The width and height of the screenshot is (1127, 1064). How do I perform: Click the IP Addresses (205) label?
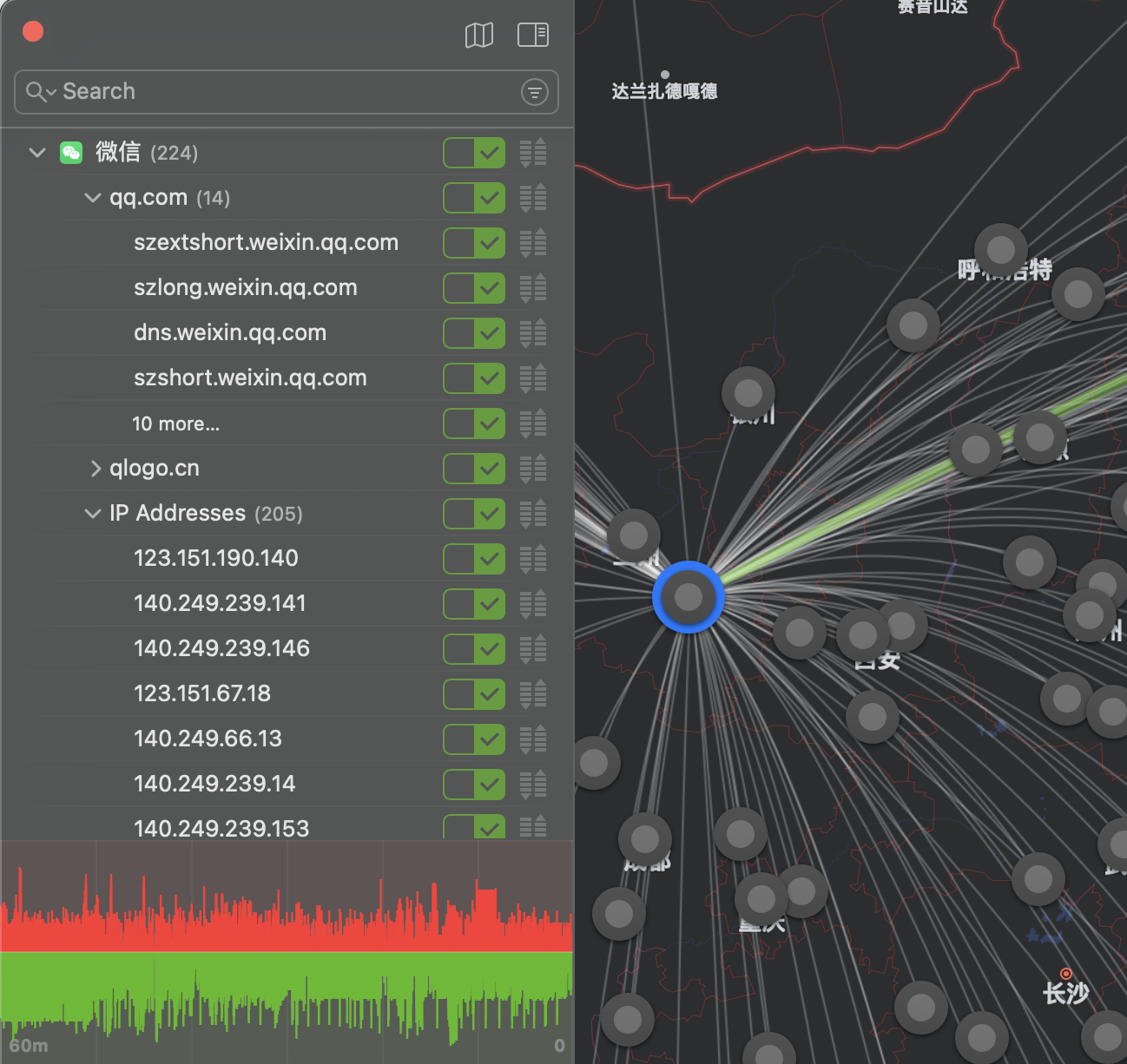pos(206,514)
